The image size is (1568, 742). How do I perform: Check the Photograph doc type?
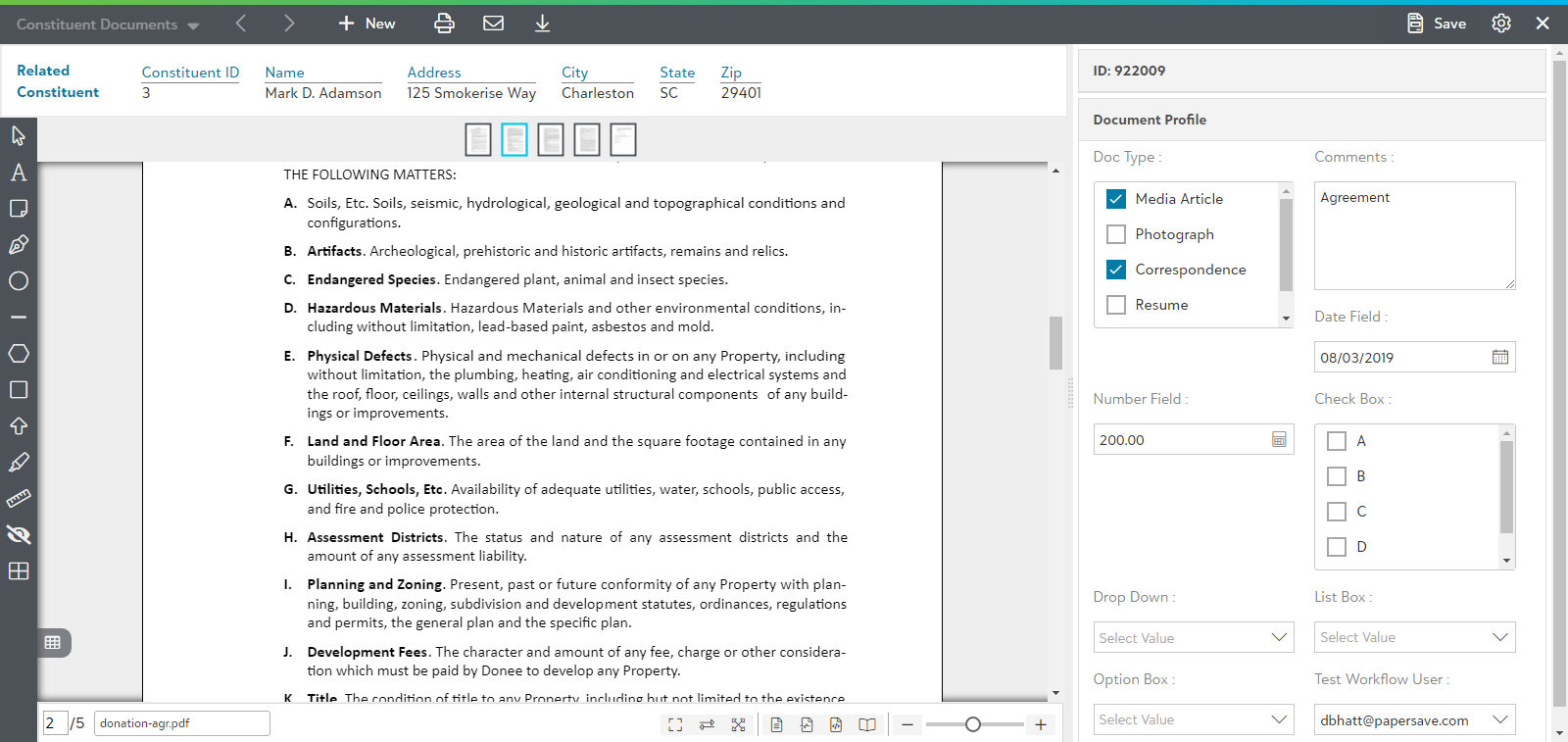click(x=1115, y=234)
